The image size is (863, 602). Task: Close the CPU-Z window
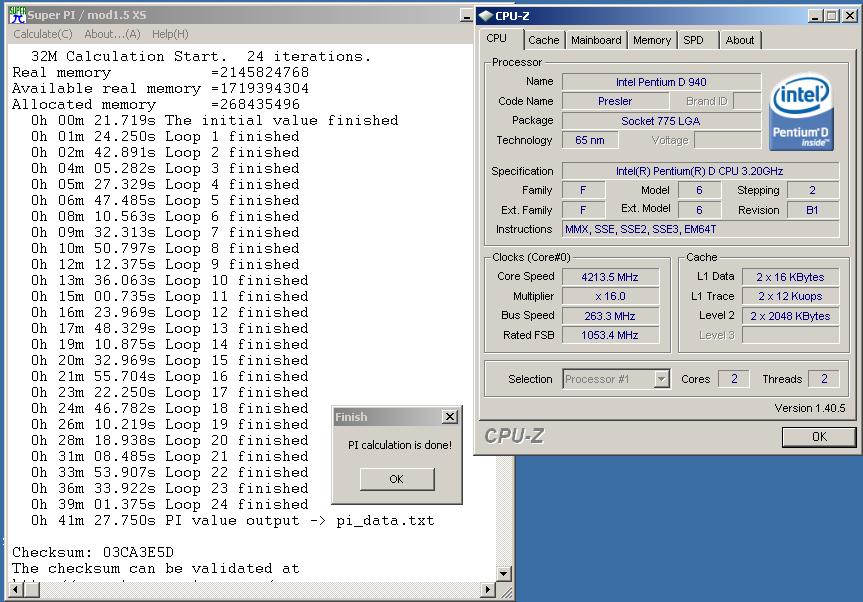point(849,16)
